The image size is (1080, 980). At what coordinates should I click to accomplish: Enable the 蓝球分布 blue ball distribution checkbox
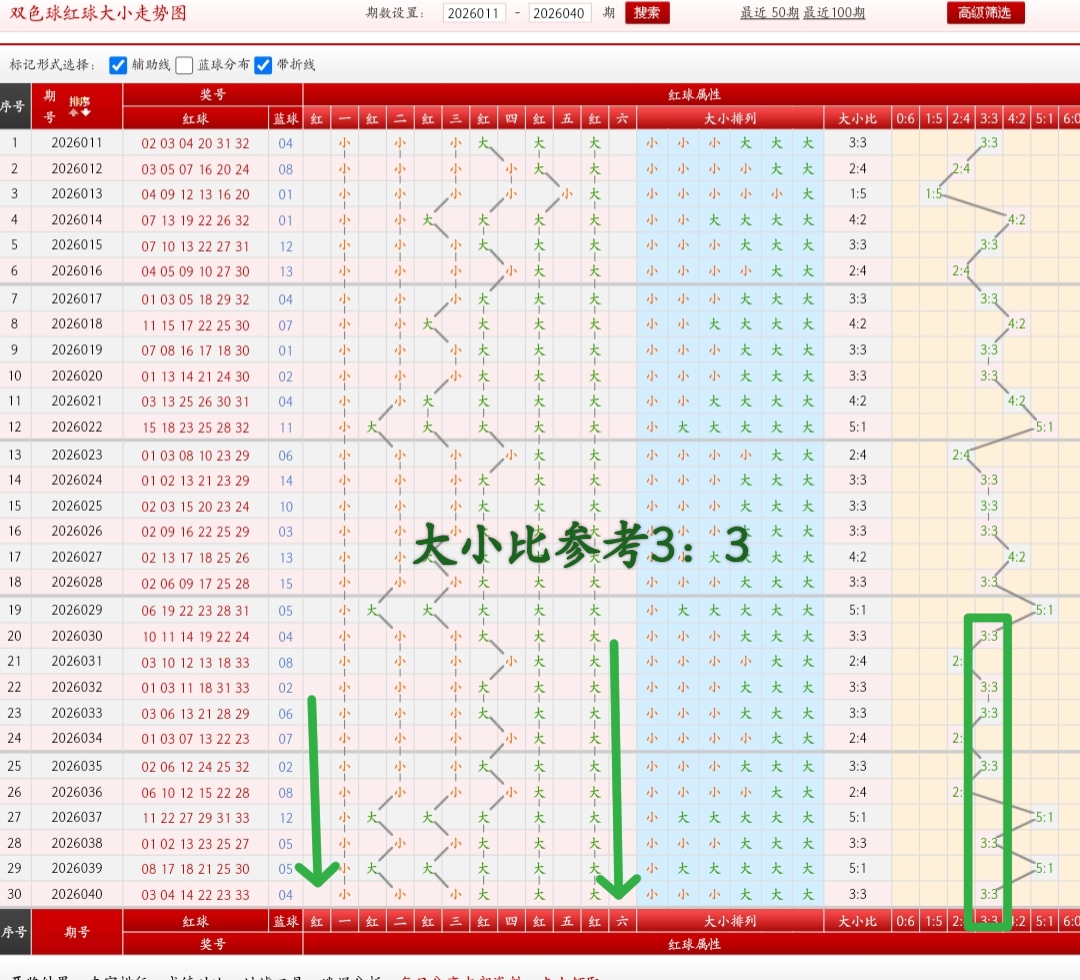click(x=182, y=66)
